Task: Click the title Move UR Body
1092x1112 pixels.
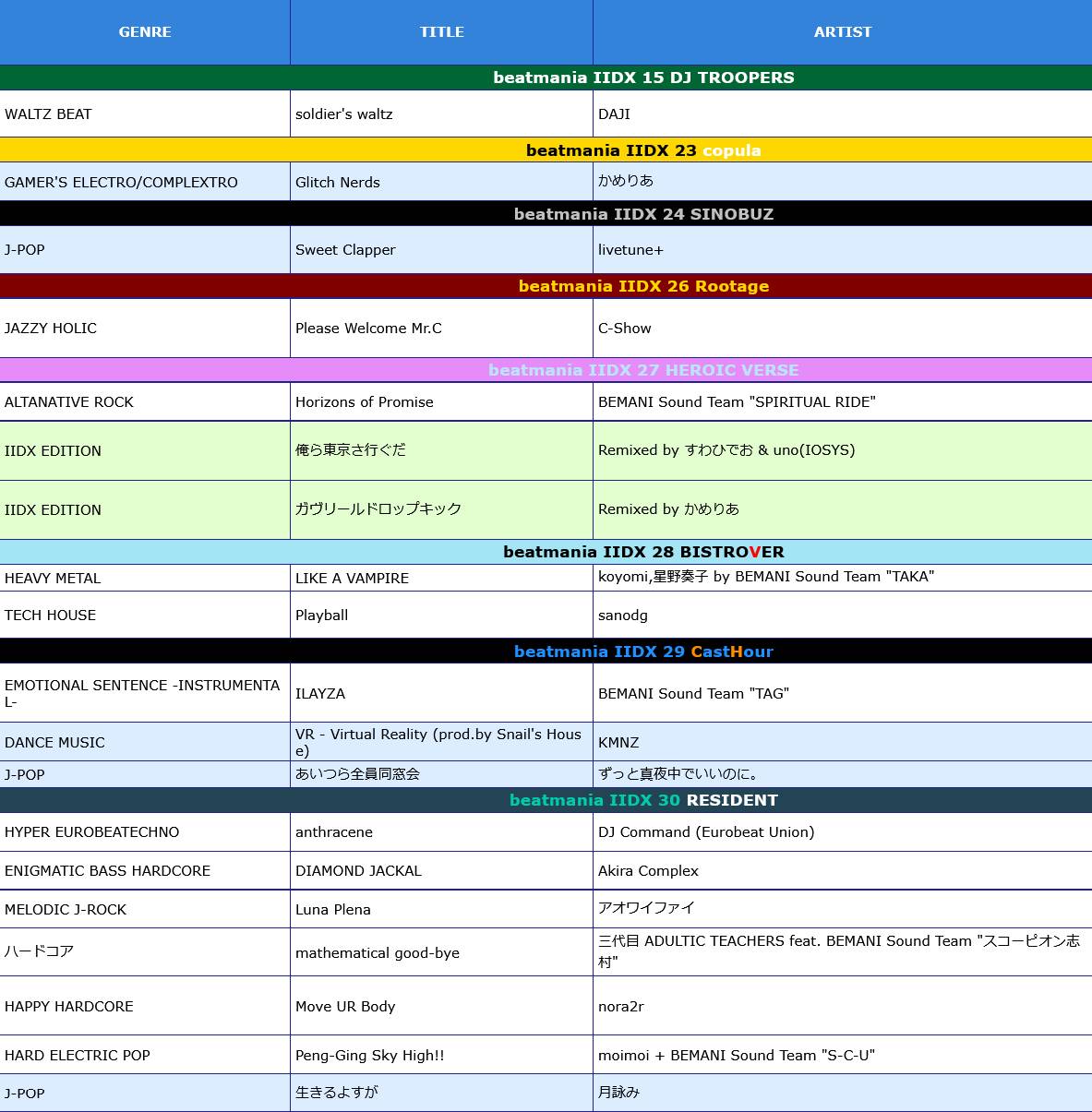Action: [x=345, y=1007]
